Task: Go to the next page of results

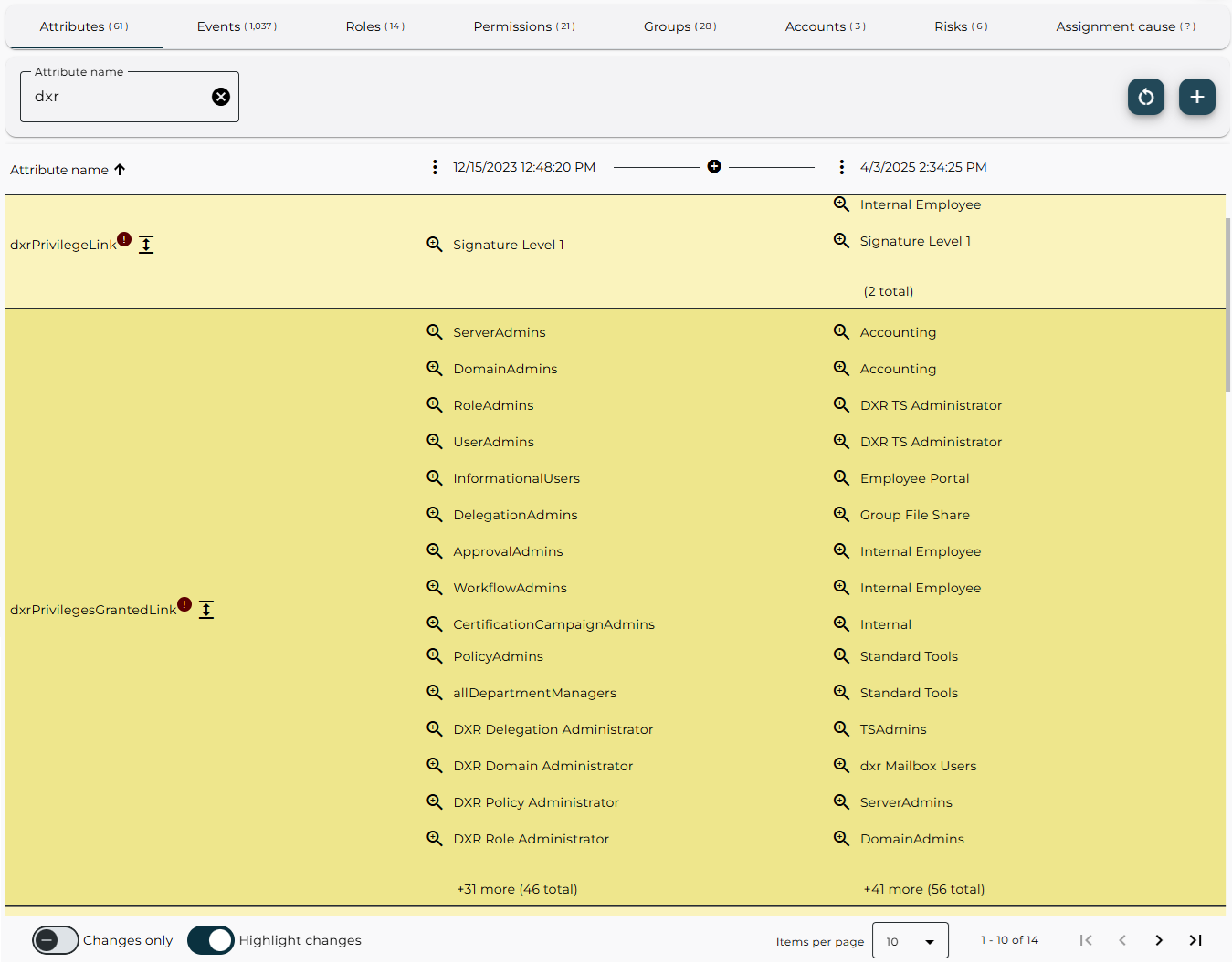Action: coord(1158,940)
